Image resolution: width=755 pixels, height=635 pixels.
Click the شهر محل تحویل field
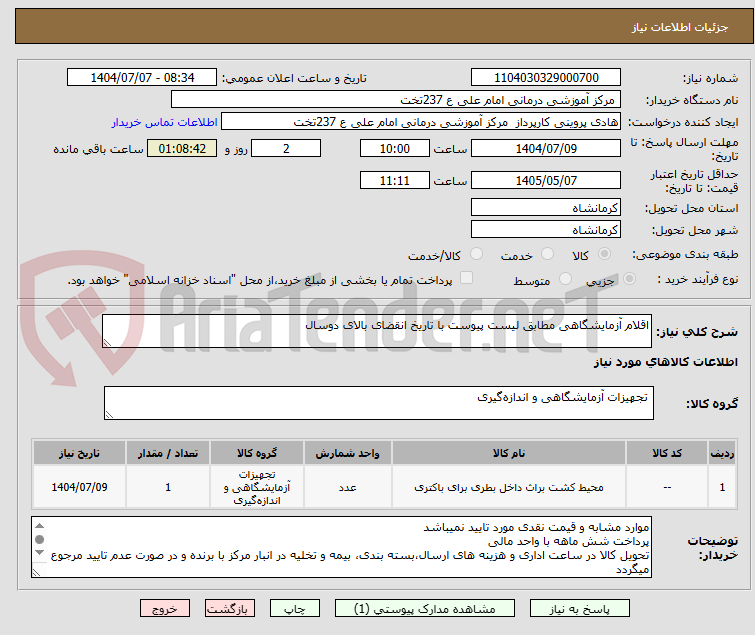(546, 230)
